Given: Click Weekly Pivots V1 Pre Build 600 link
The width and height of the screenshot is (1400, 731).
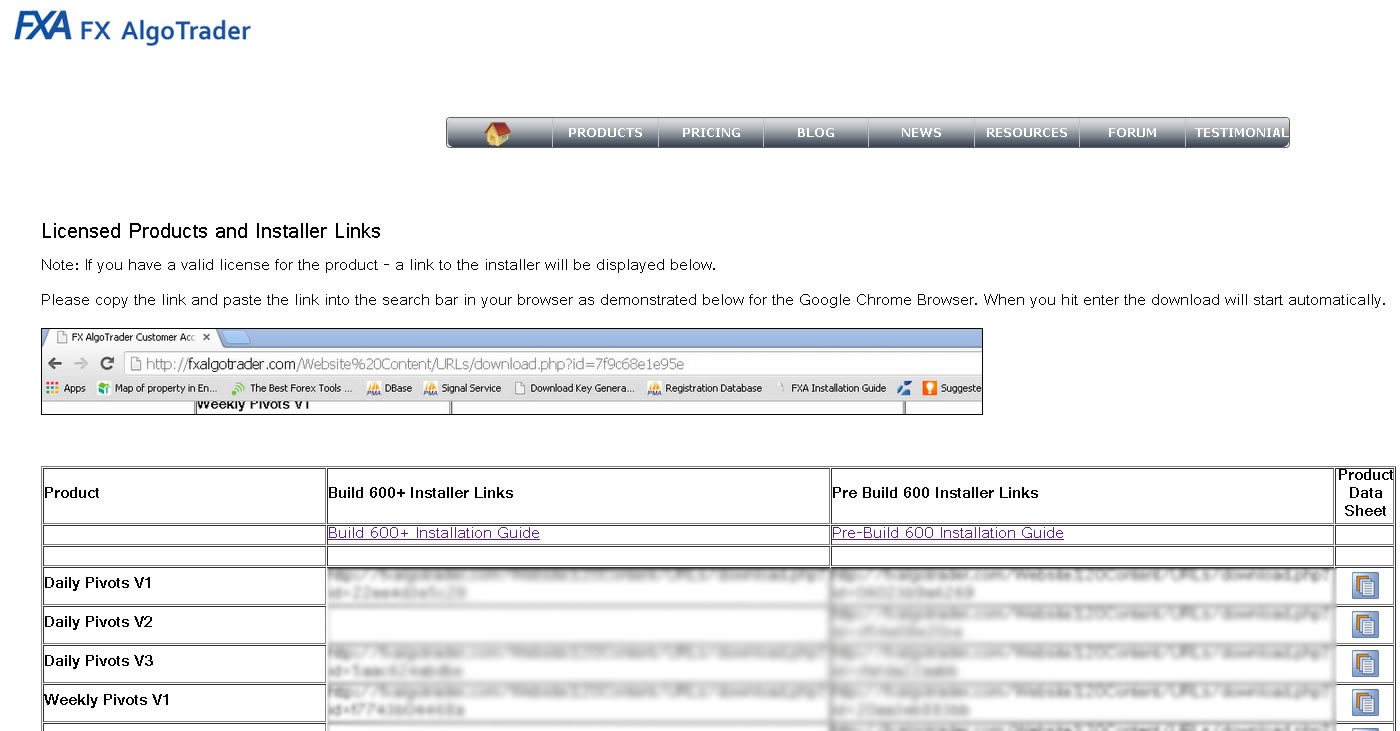Looking at the screenshot, I should tap(1080, 702).
